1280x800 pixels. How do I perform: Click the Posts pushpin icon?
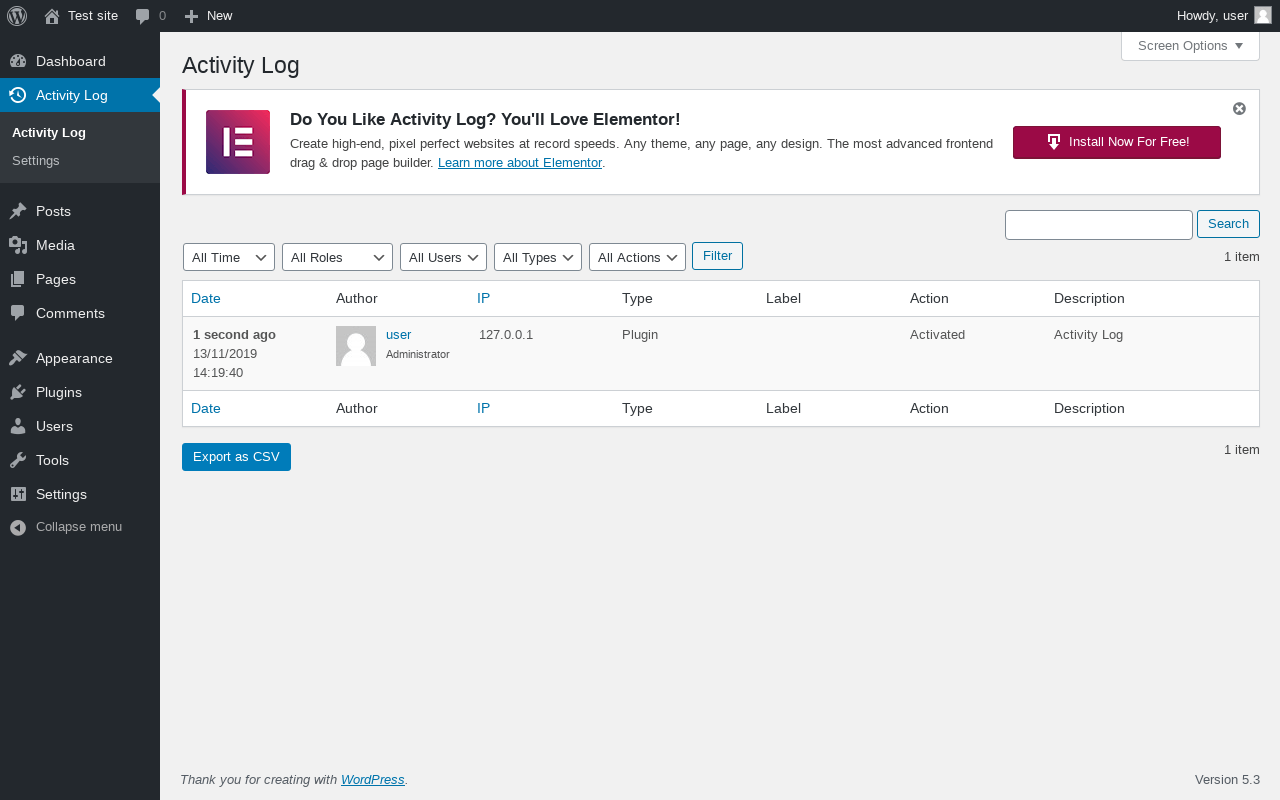(18, 211)
